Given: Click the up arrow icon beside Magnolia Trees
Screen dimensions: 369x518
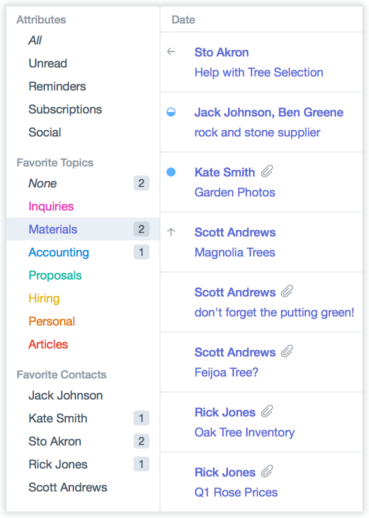Looking at the screenshot, I should [171, 232].
